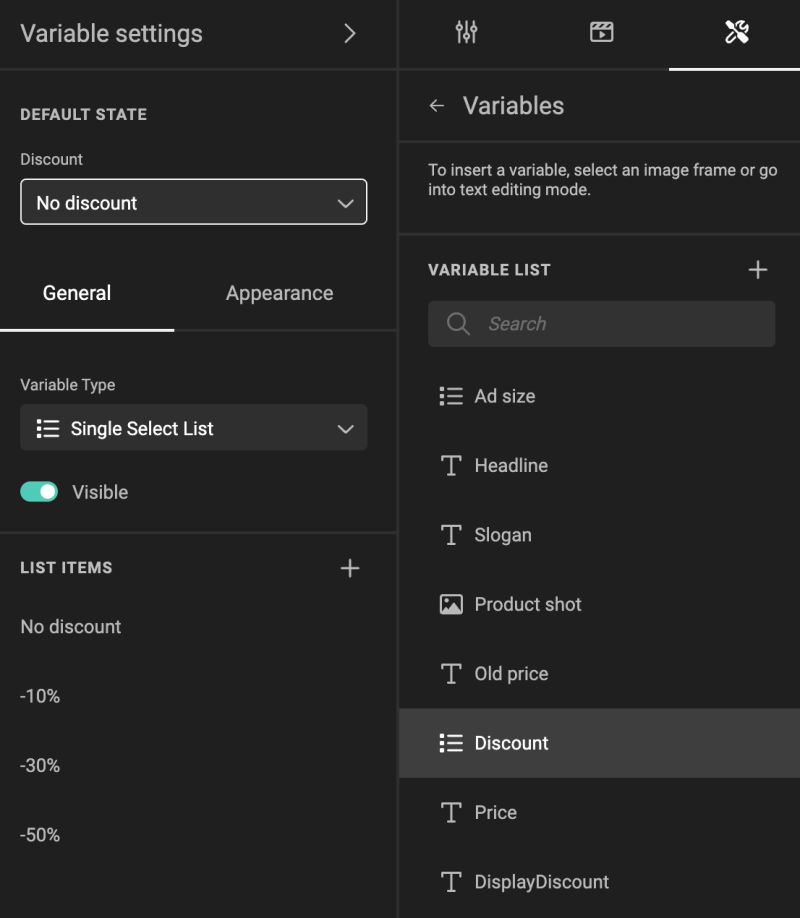Add a new list item

[x=349, y=568]
